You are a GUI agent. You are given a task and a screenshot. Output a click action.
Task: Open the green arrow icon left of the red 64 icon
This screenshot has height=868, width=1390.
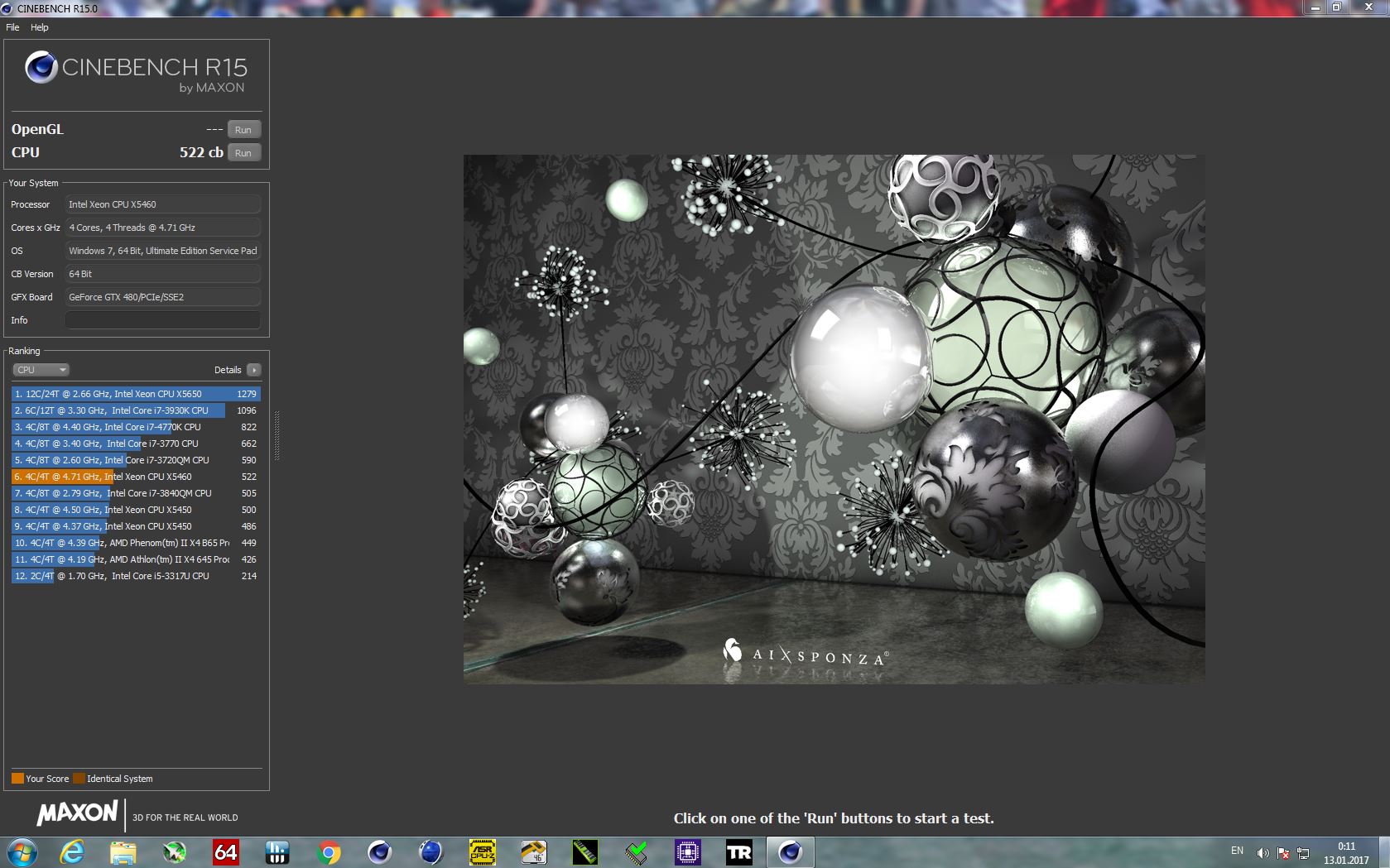point(175,851)
